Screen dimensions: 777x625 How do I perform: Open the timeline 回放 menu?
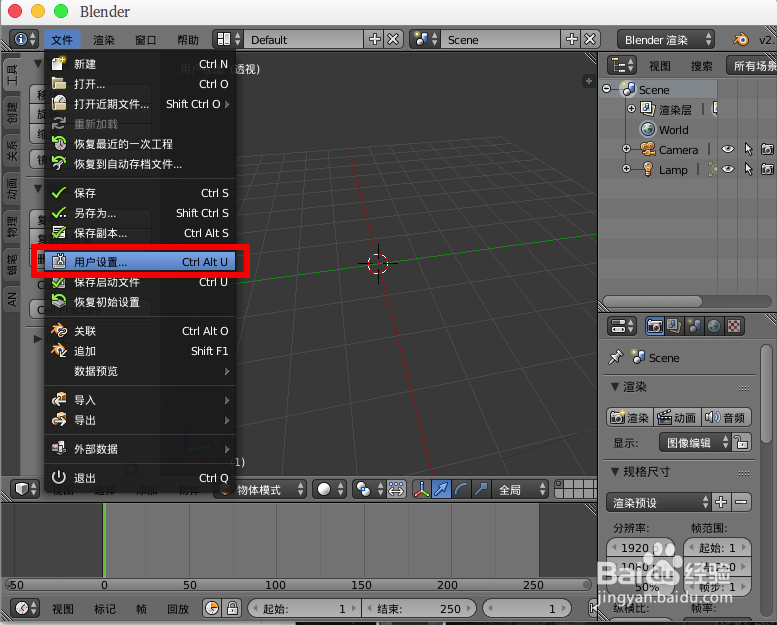pos(178,609)
